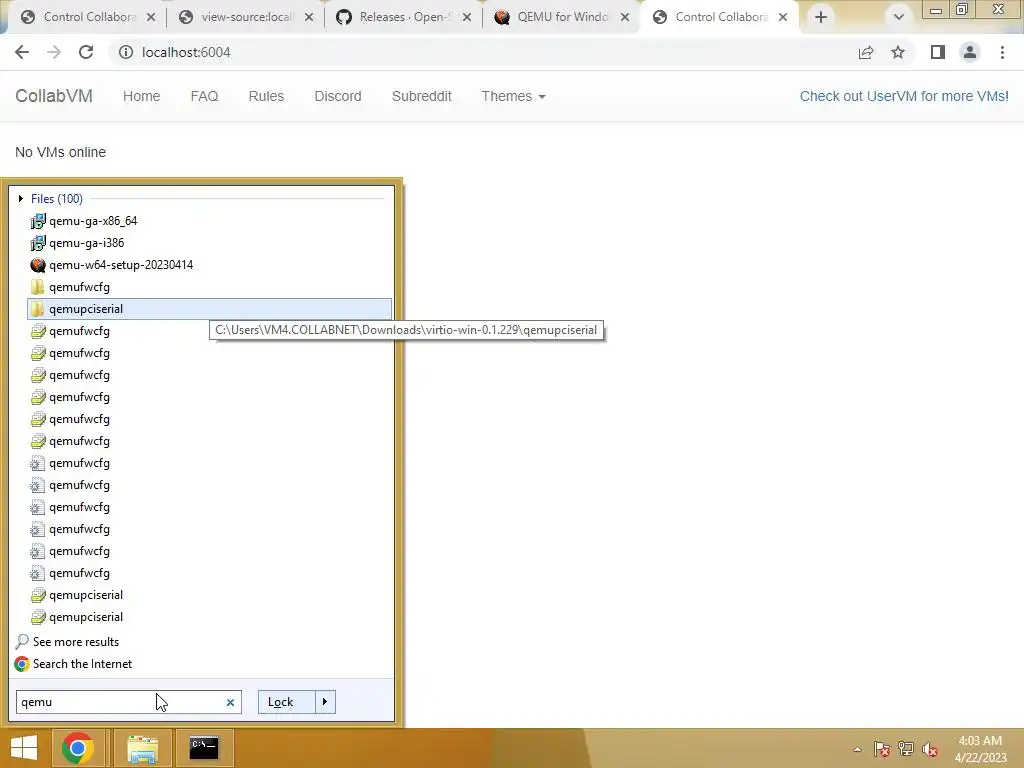Clear the qemu search text with X

[230, 702]
